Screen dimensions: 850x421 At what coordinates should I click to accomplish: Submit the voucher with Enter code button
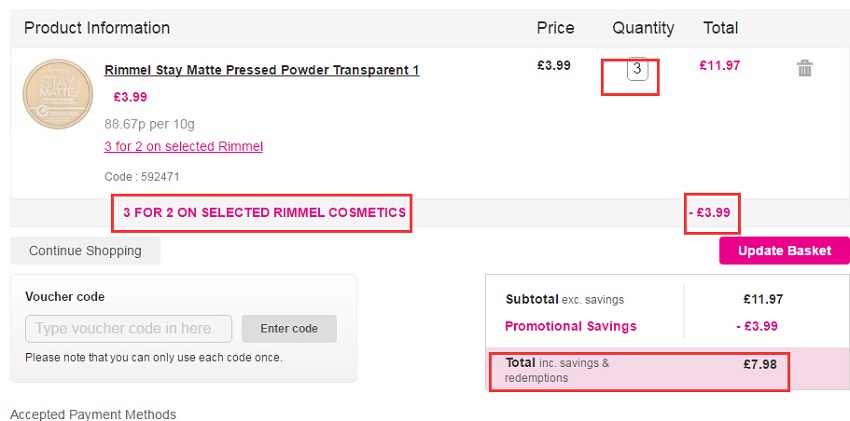289,328
